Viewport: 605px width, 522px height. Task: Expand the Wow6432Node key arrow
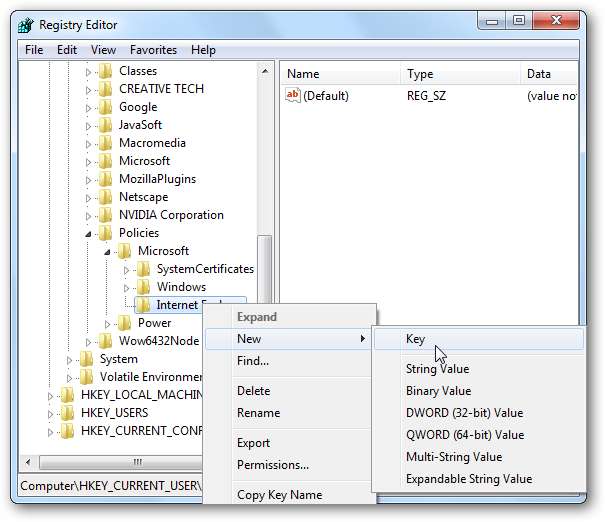88,341
